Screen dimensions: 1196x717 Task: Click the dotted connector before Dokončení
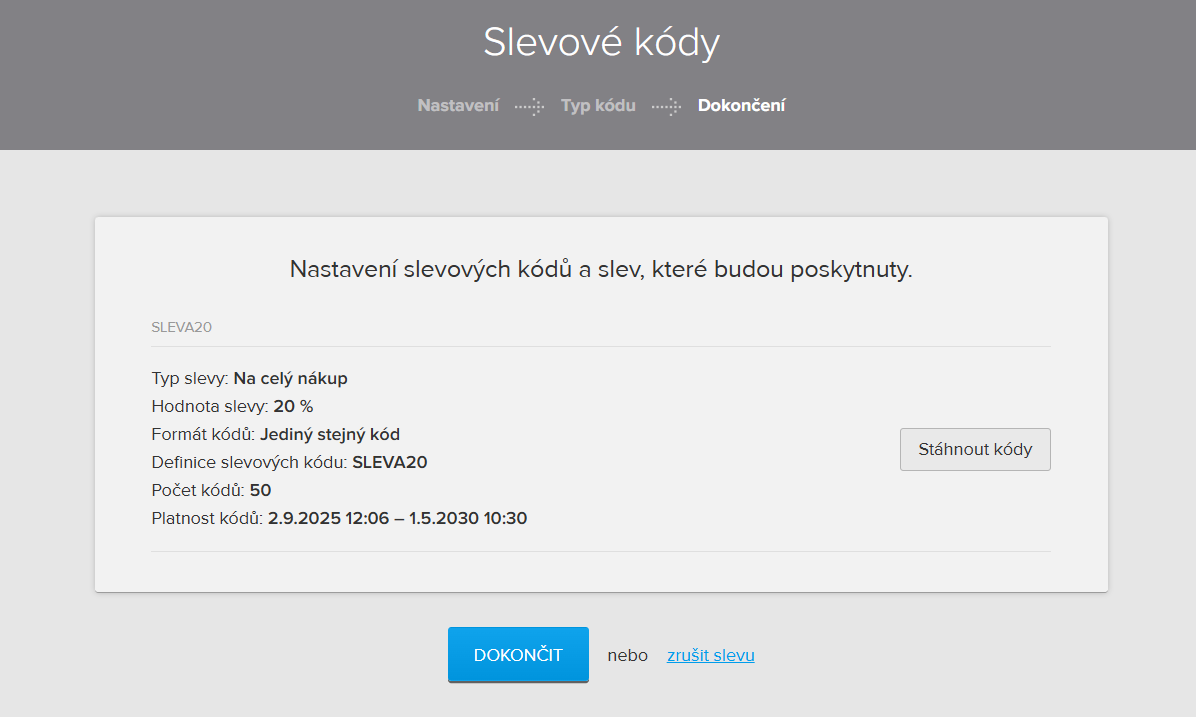(x=665, y=105)
